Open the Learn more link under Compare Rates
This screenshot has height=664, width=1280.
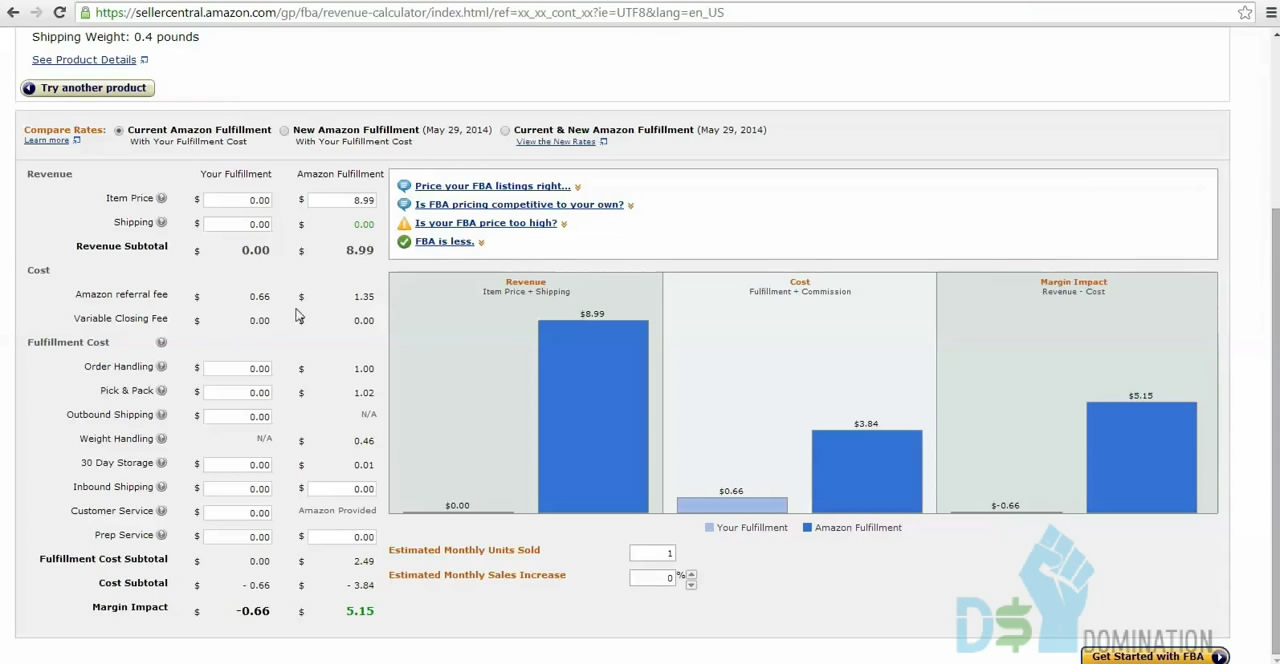pos(47,140)
